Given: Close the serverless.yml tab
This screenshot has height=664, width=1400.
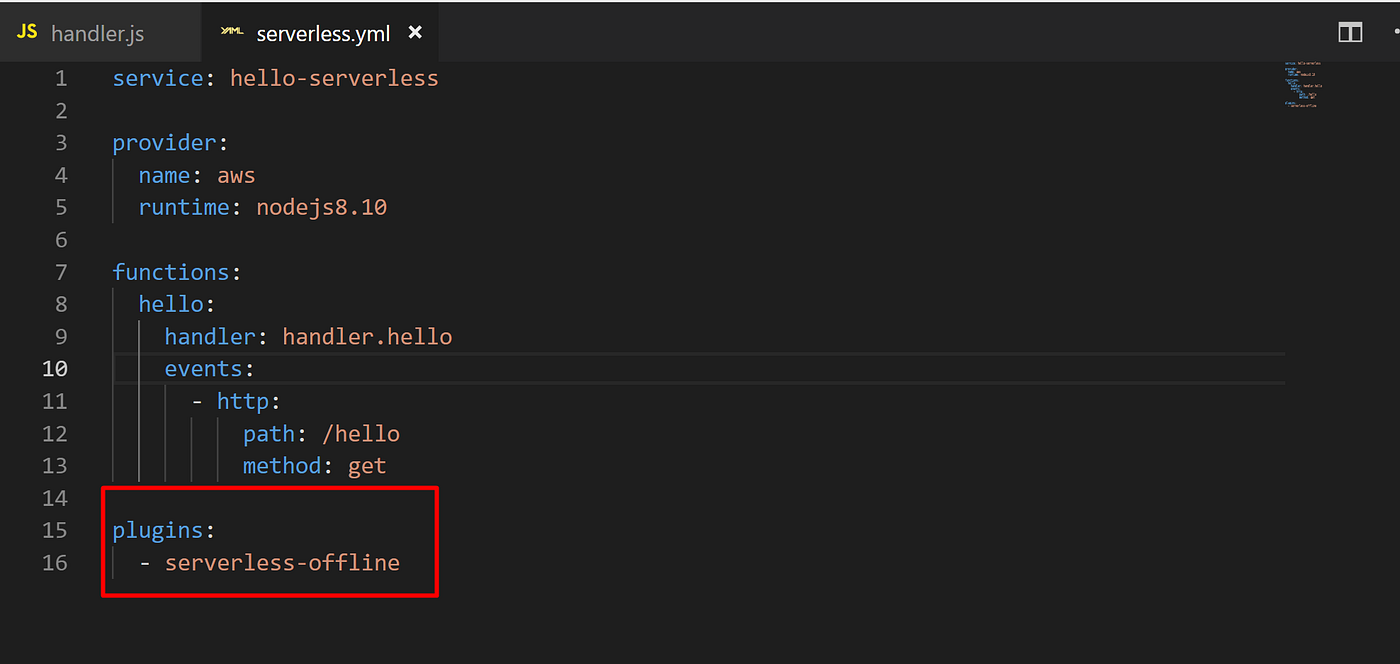Looking at the screenshot, I should pyautogui.click(x=415, y=31).
